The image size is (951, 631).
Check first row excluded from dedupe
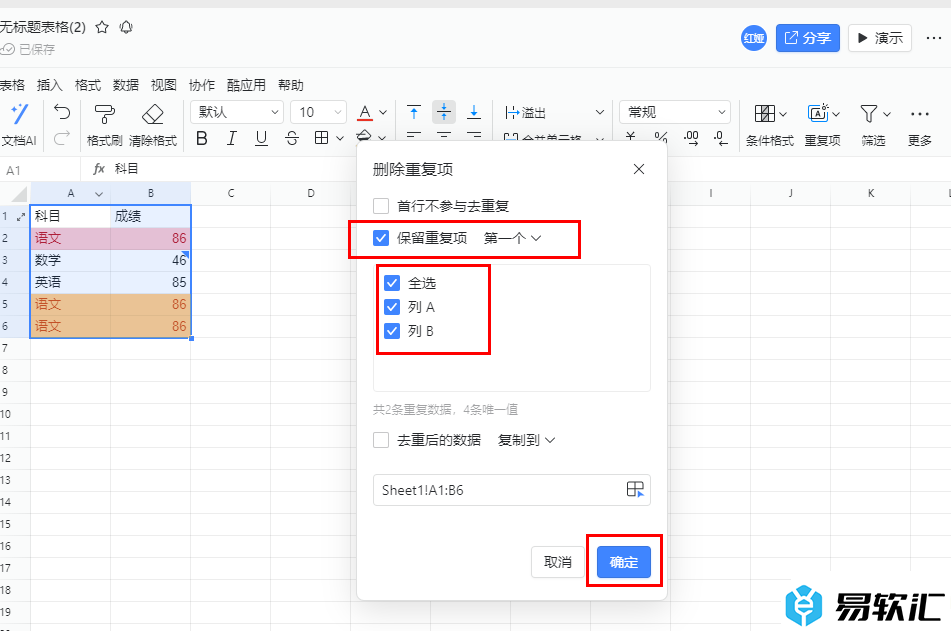tap(381, 206)
